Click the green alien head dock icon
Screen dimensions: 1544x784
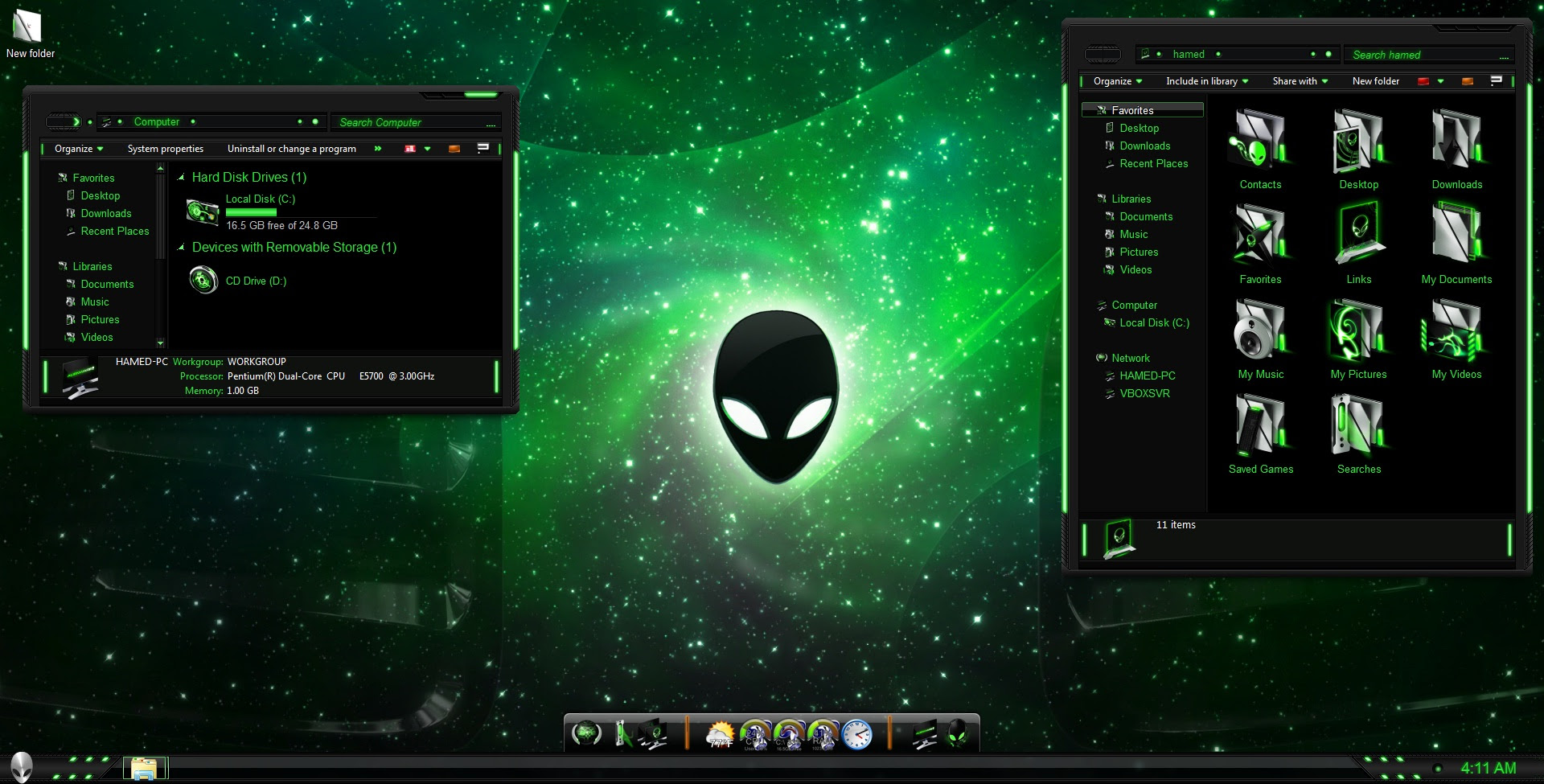point(957,733)
